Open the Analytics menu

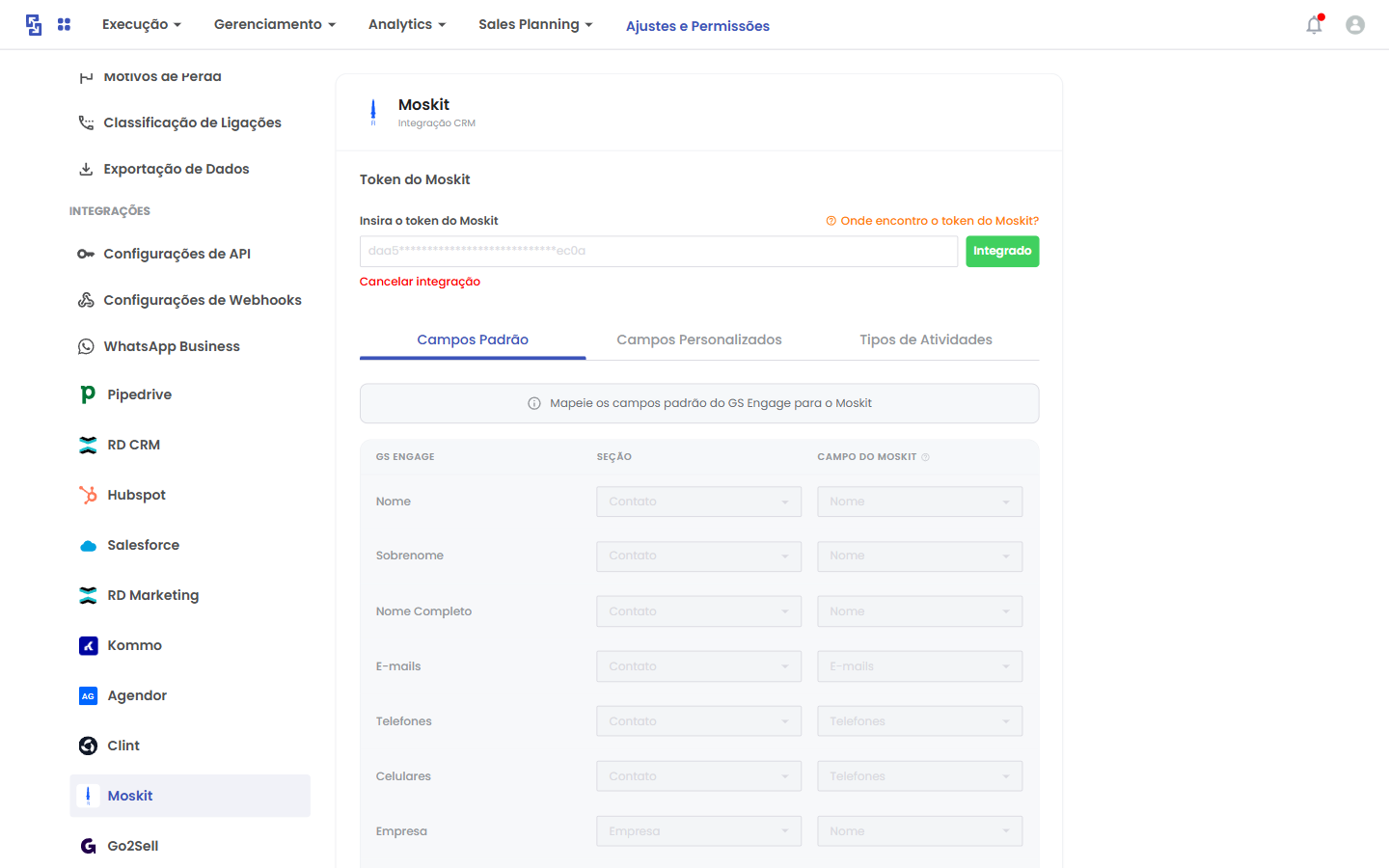click(407, 24)
